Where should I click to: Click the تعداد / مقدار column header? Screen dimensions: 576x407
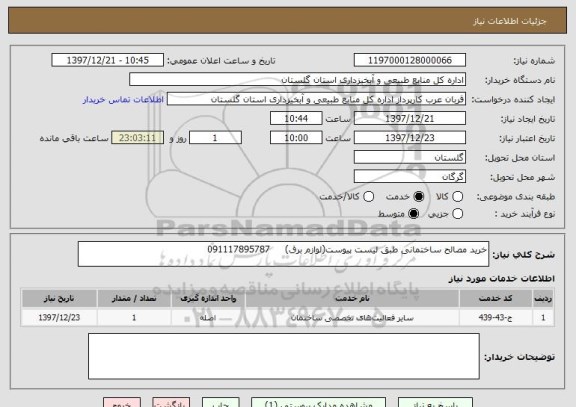click(134, 298)
